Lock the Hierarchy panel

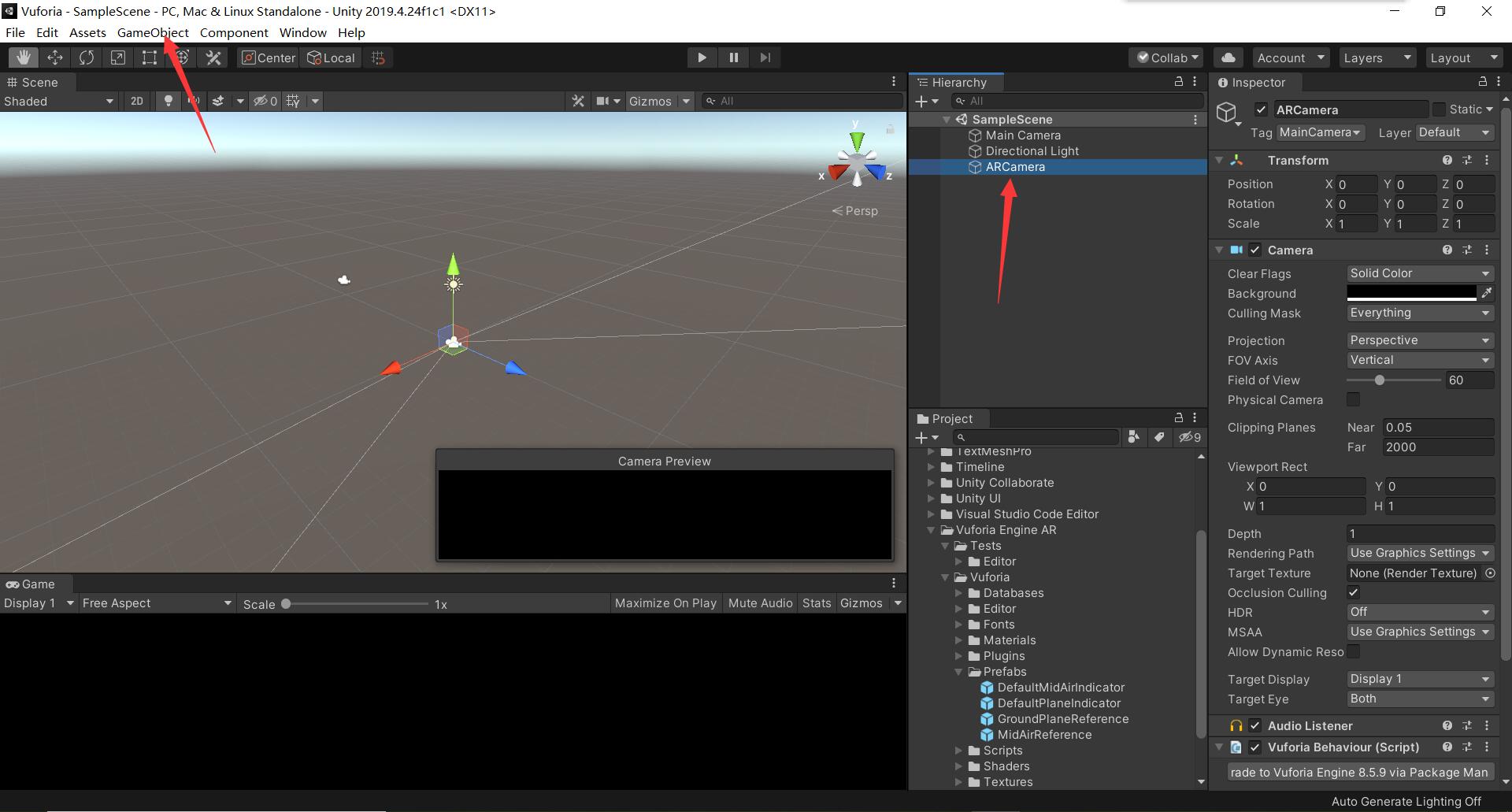(x=1179, y=81)
